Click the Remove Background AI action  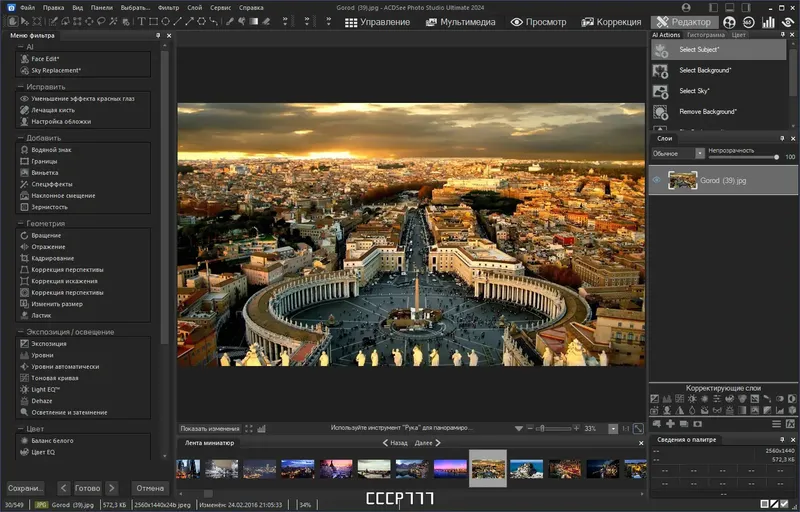pos(706,111)
